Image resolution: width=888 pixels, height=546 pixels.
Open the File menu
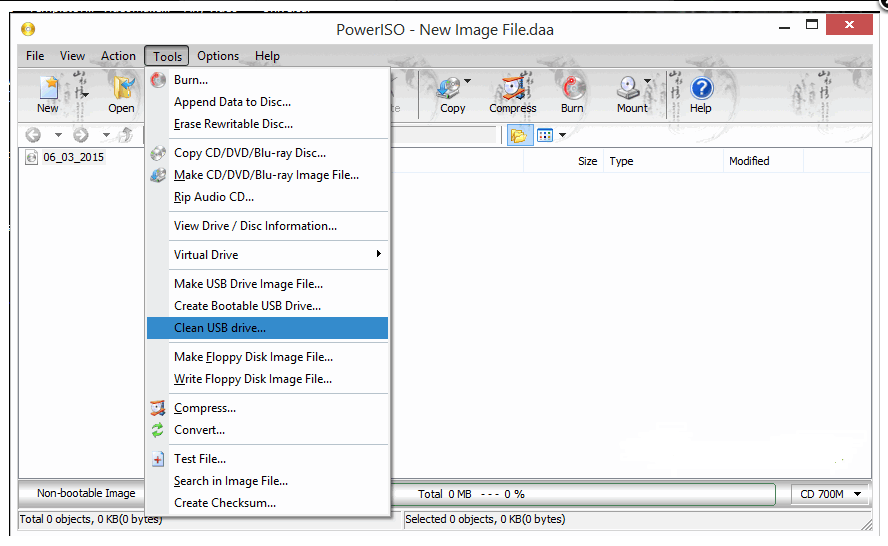click(x=35, y=56)
